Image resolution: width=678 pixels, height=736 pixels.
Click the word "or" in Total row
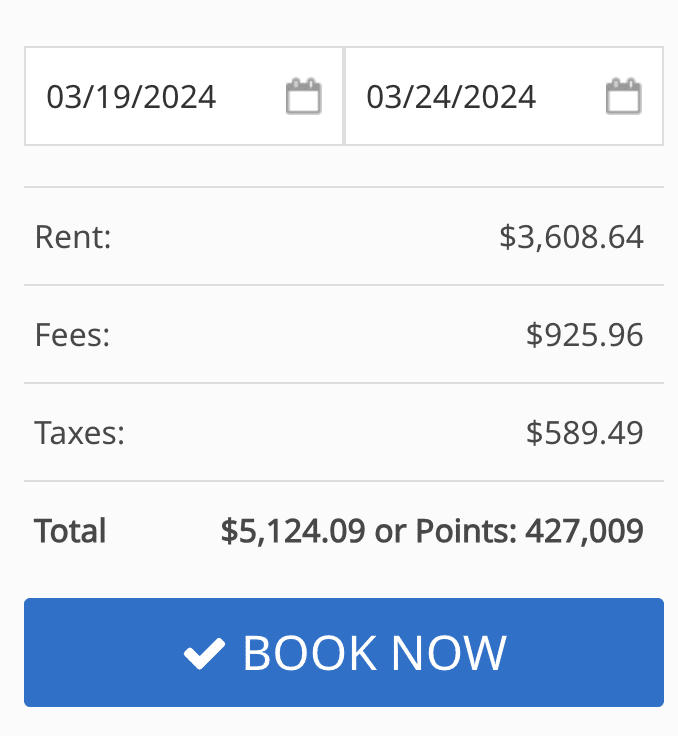coord(388,531)
